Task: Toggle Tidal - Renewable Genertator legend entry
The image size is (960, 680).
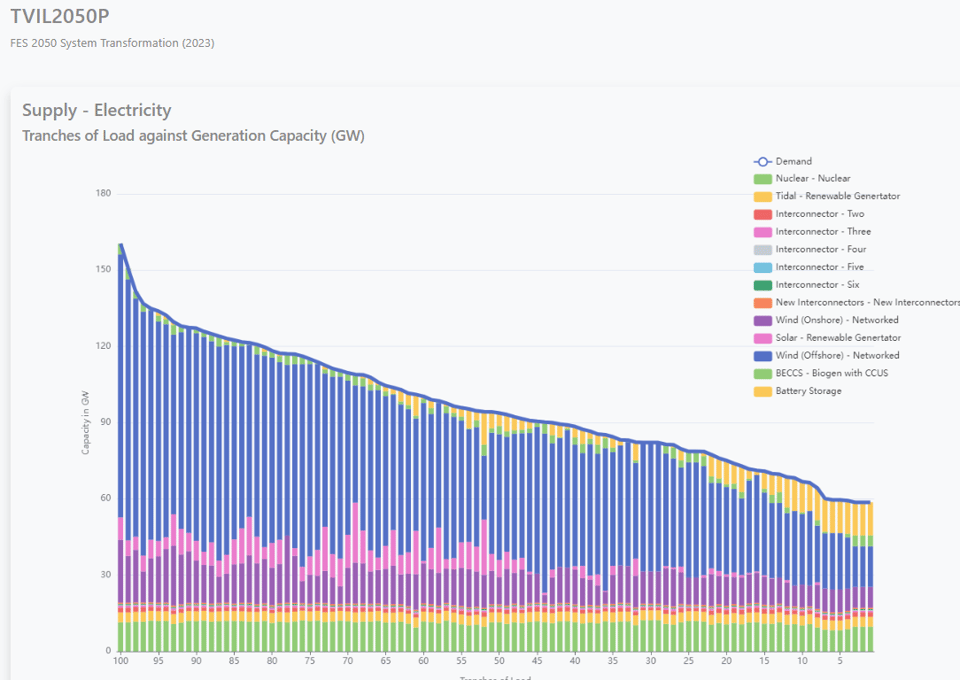Action: point(827,196)
